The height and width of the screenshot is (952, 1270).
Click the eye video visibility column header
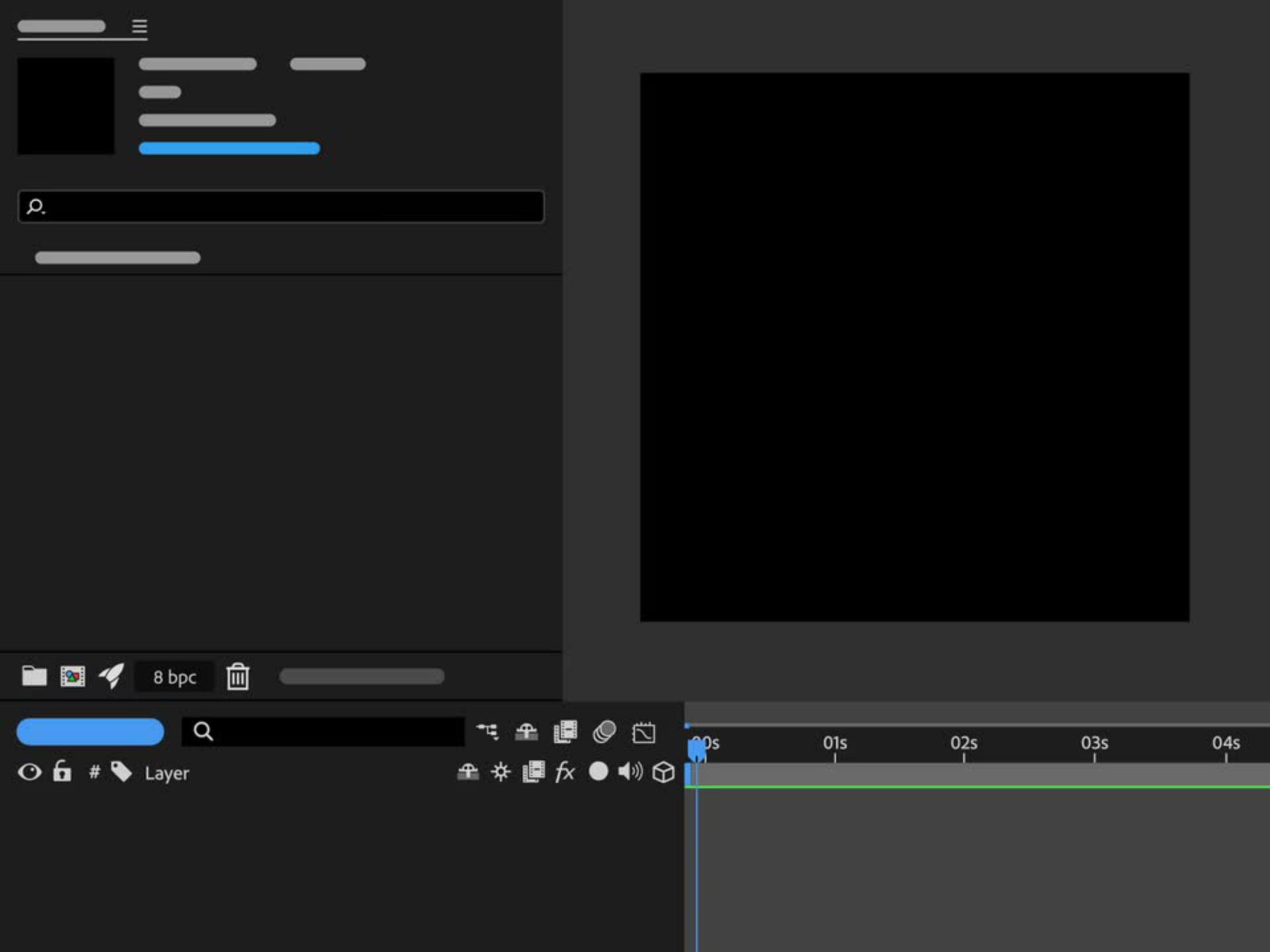(30, 772)
